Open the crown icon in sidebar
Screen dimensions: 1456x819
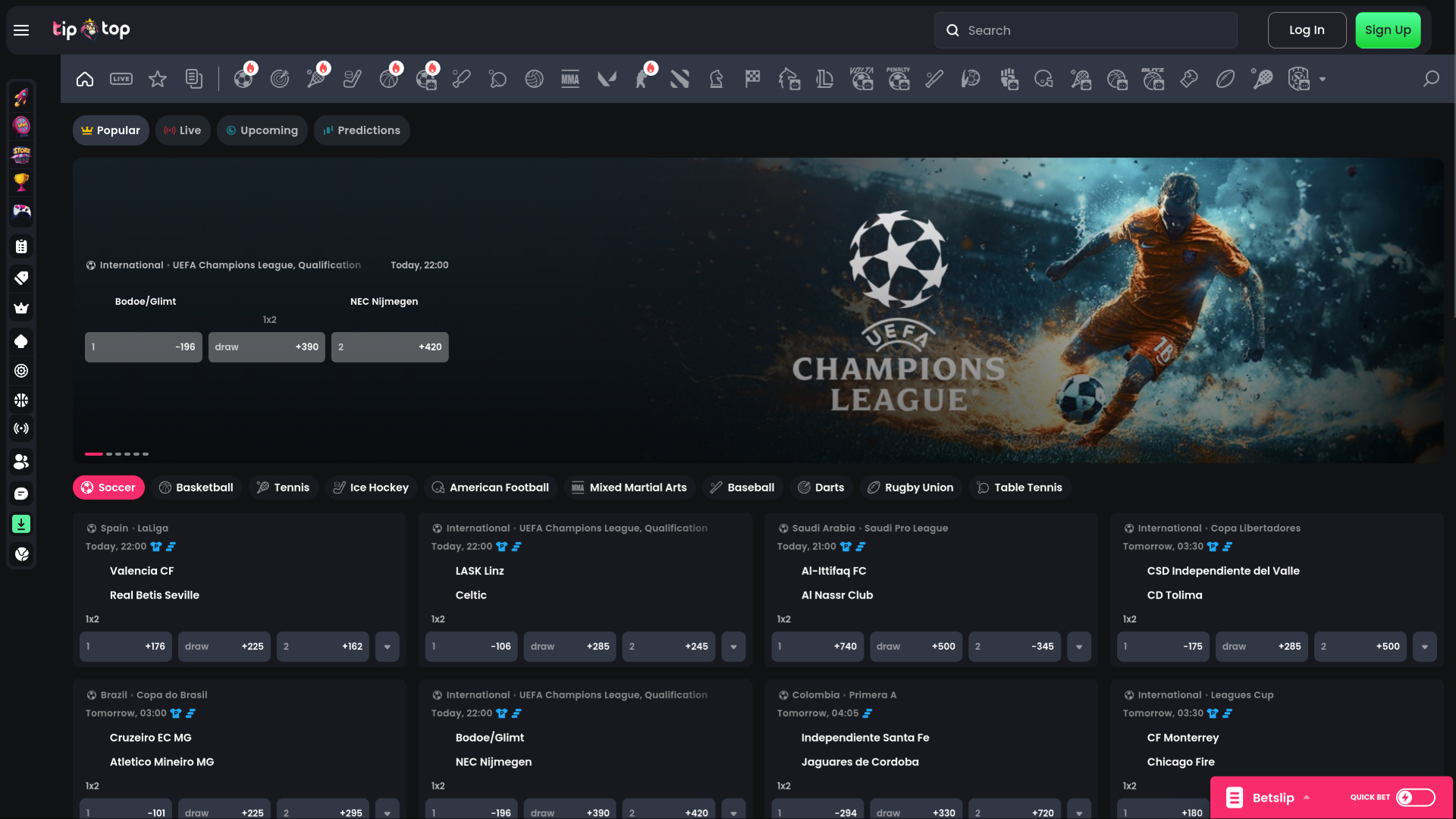coord(21,308)
